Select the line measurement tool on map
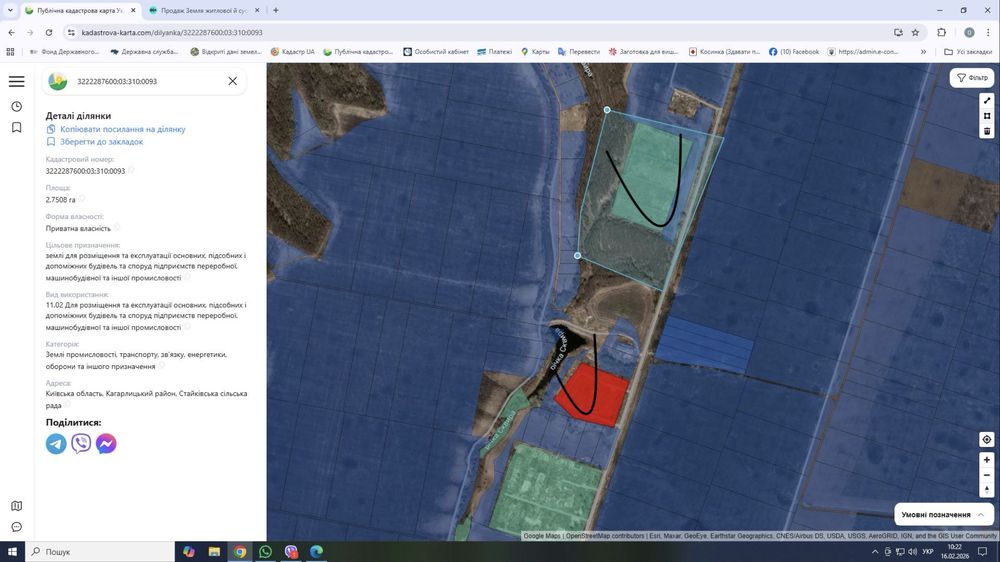Viewport: 1000px width, 562px height. (x=987, y=100)
